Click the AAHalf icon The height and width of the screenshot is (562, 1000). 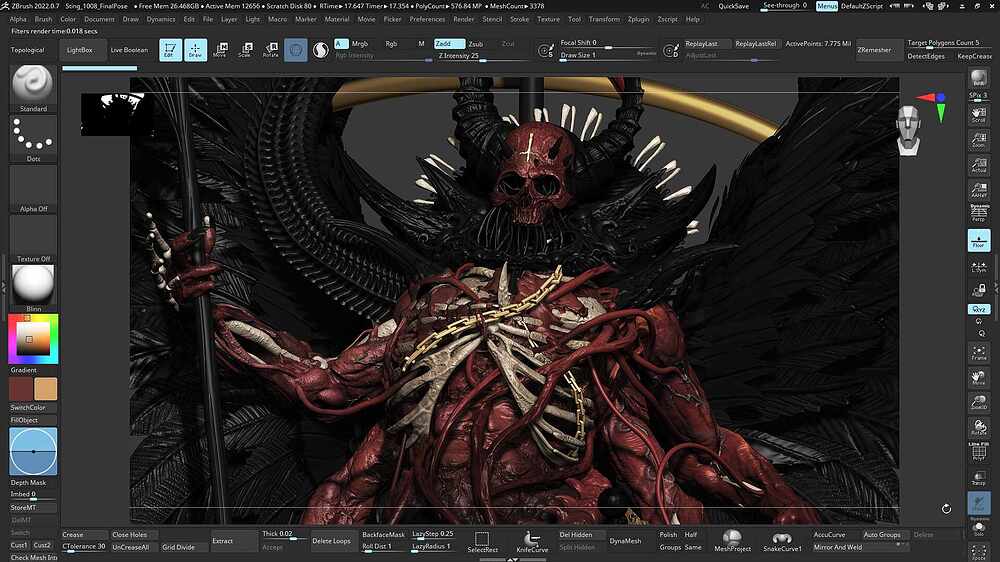pyautogui.click(x=978, y=190)
